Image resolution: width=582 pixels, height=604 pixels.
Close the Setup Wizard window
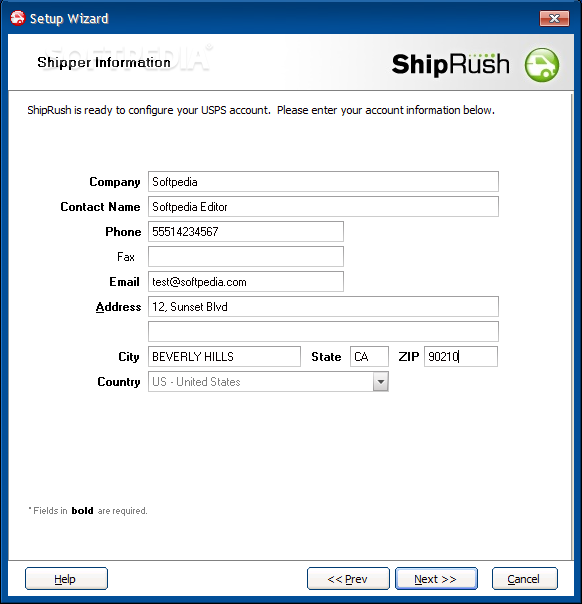(554, 18)
